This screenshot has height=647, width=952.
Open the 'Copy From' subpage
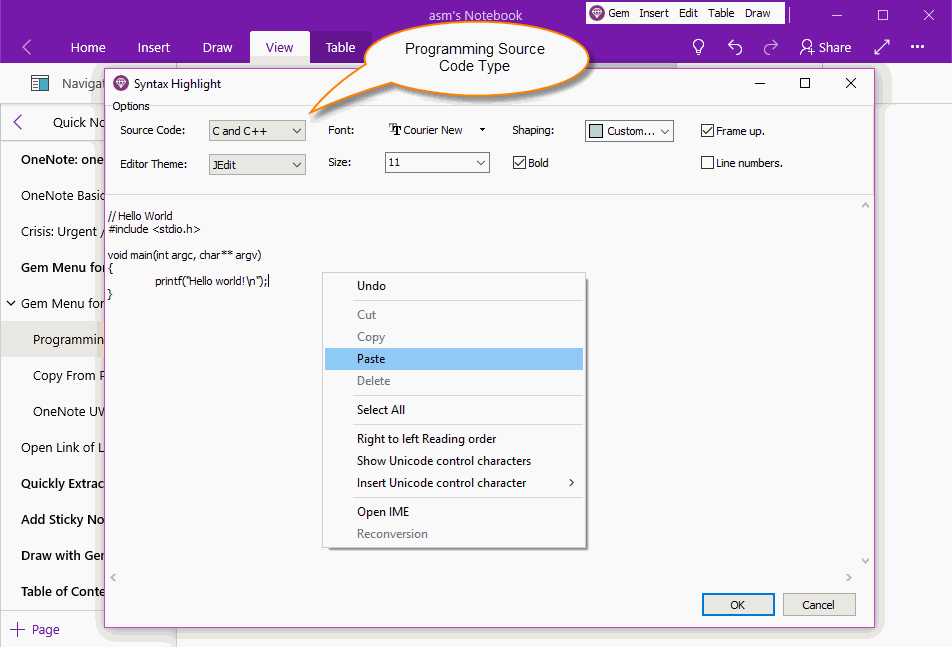[69, 375]
